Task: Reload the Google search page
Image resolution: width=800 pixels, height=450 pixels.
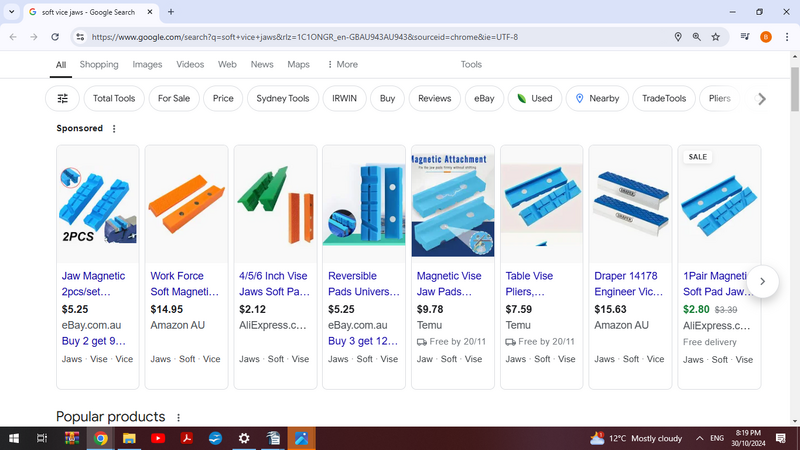Action: 56,37
